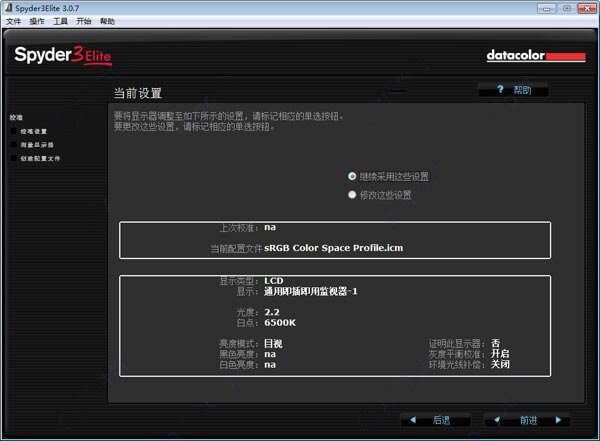Image resolution: width=600 pixels, height=441 pixels.
Task: Click the 亮度模式 label
Action: coord(239,343)
